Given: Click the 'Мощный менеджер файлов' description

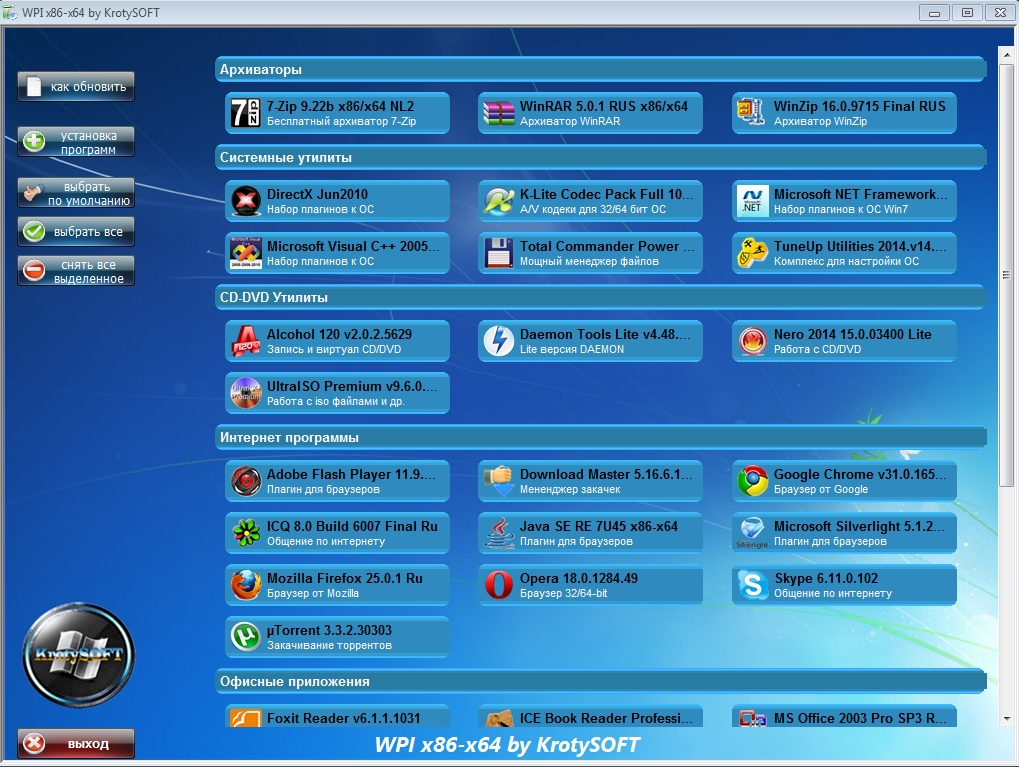Looking at the screenshot, I should tap(589, 261).
